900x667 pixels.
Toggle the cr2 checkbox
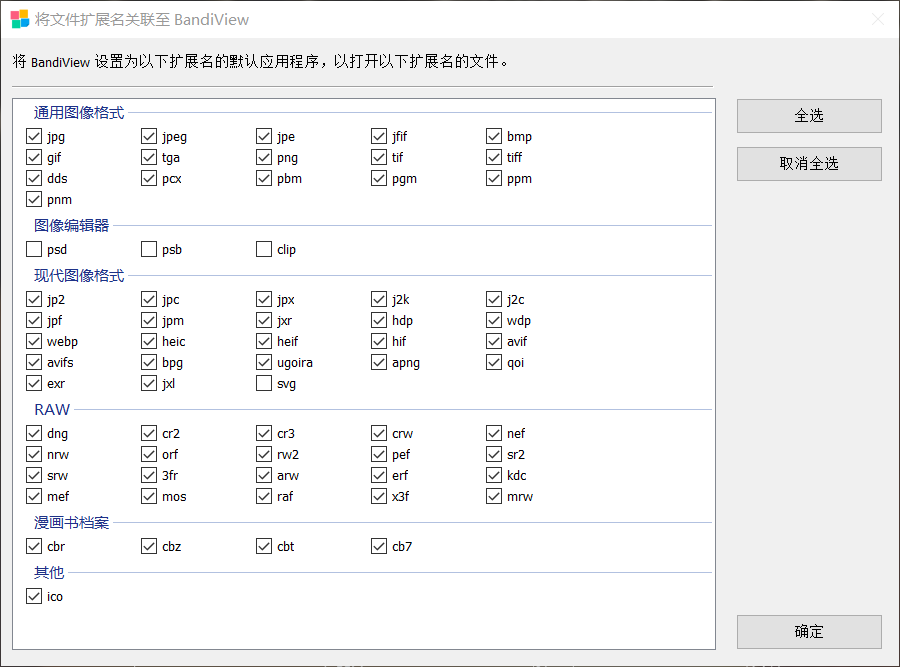click(149, 433)
